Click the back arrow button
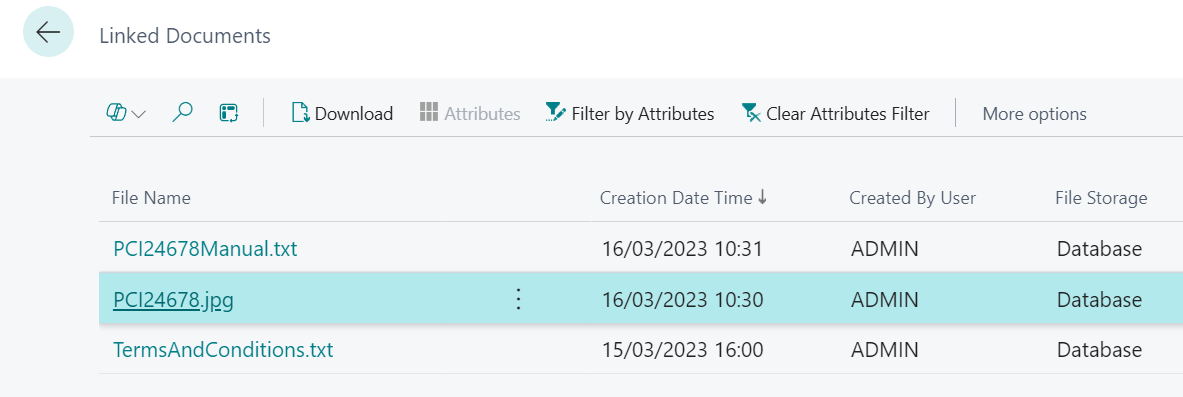 coord(48,32)
